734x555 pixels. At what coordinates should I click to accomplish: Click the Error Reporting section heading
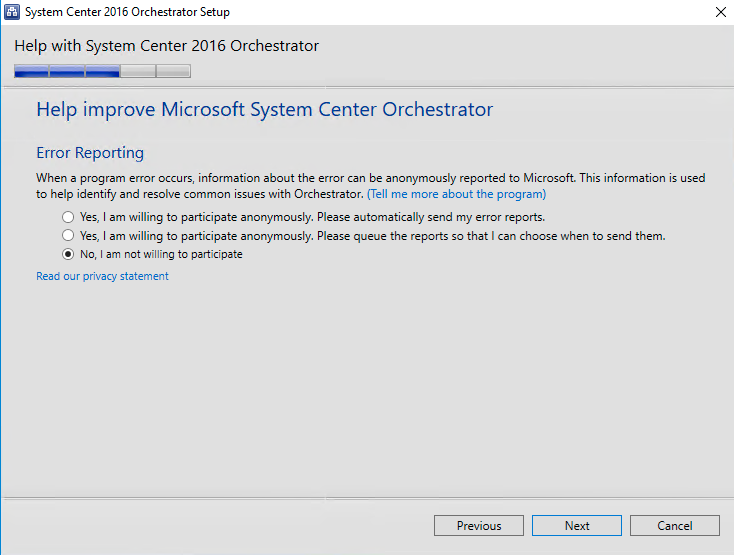[90, 153]
